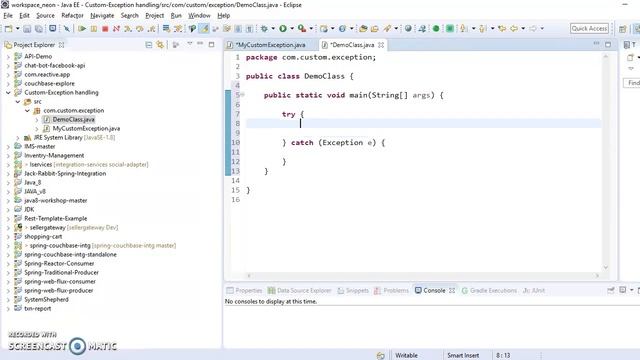The width and height of the screenshot is (640, 360).
Task: Click the Disconnect debug icon
Action: [116, 29]
